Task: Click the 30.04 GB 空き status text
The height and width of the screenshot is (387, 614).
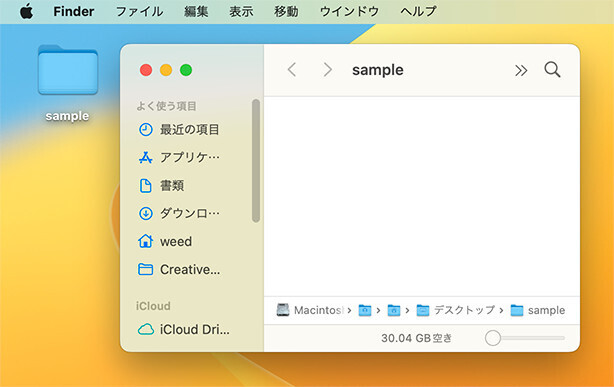Action: coord(417,338)
